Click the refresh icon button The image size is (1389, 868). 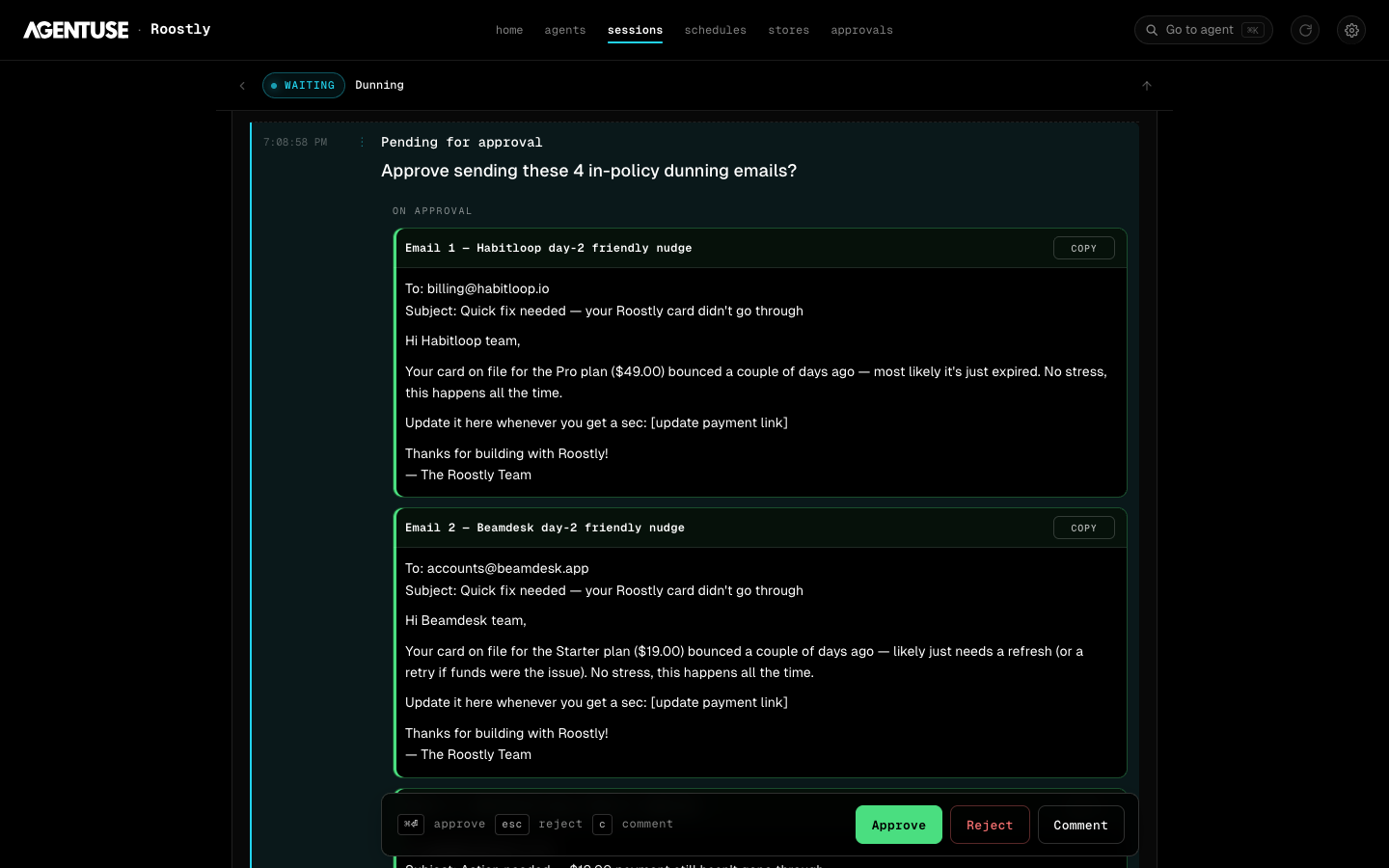coord(1305,30)
